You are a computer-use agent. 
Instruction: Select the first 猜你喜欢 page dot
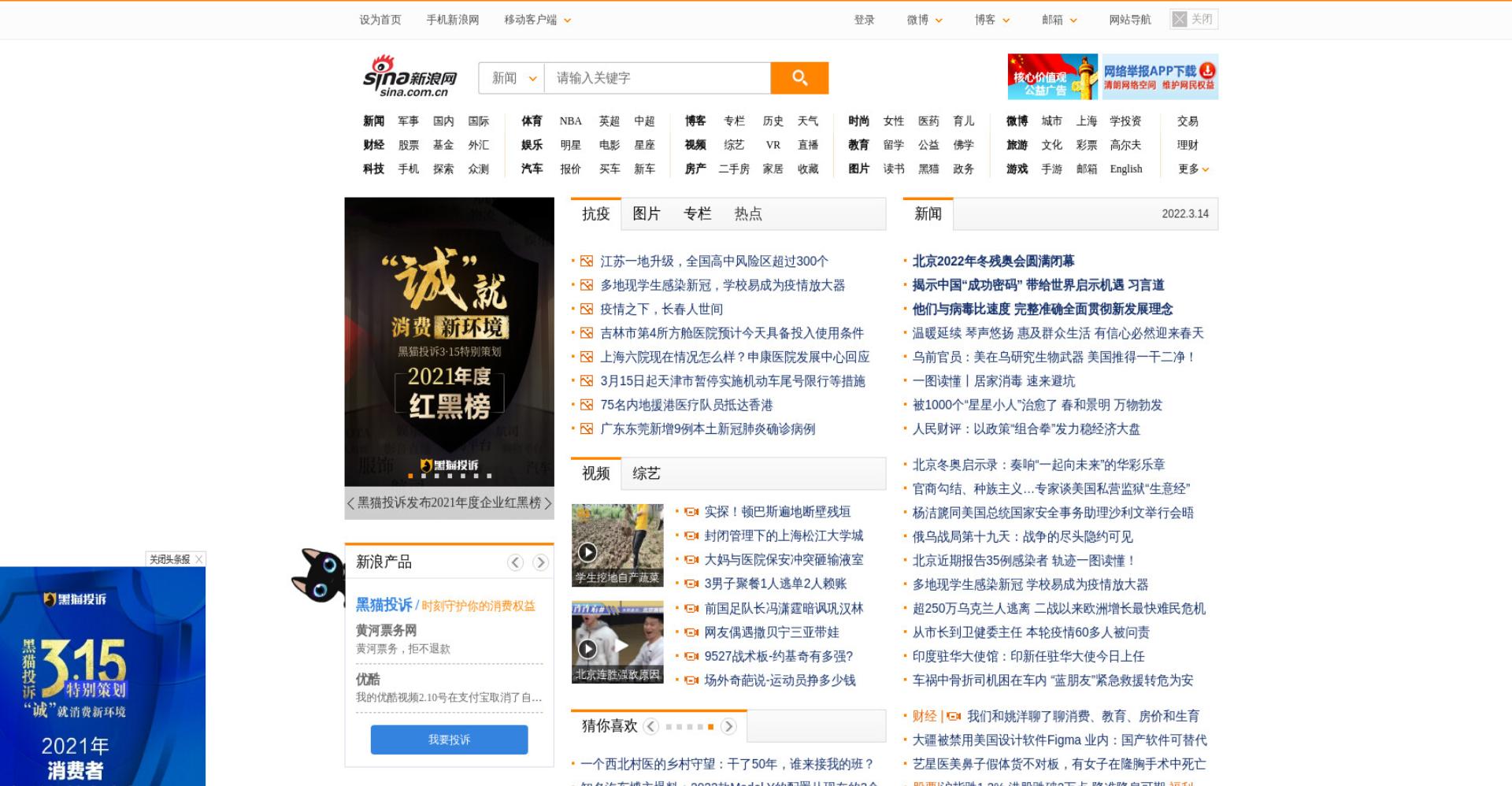click(669, 727)
